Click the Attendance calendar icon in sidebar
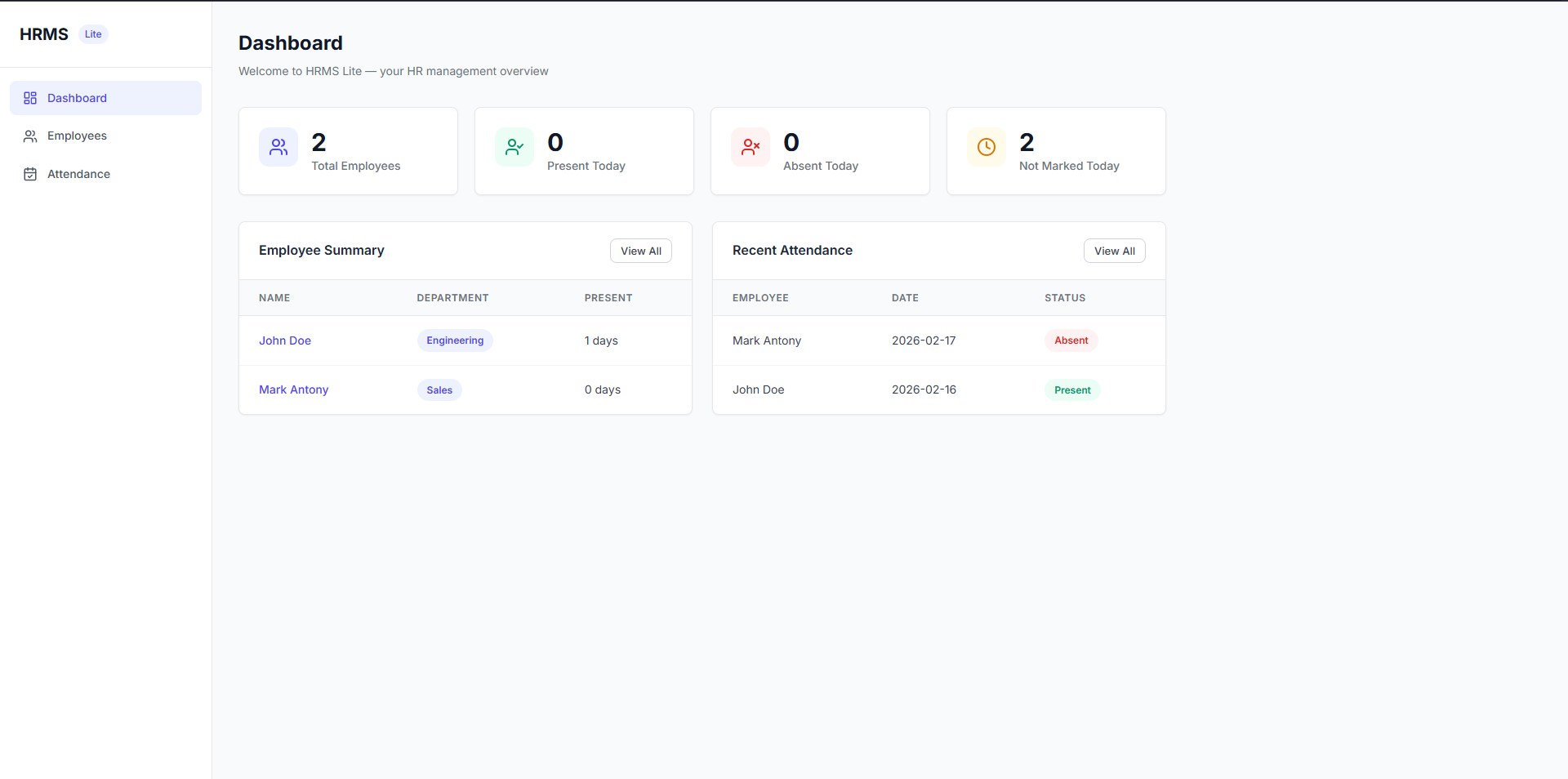 pyautogui.click(x=30, y=174)
